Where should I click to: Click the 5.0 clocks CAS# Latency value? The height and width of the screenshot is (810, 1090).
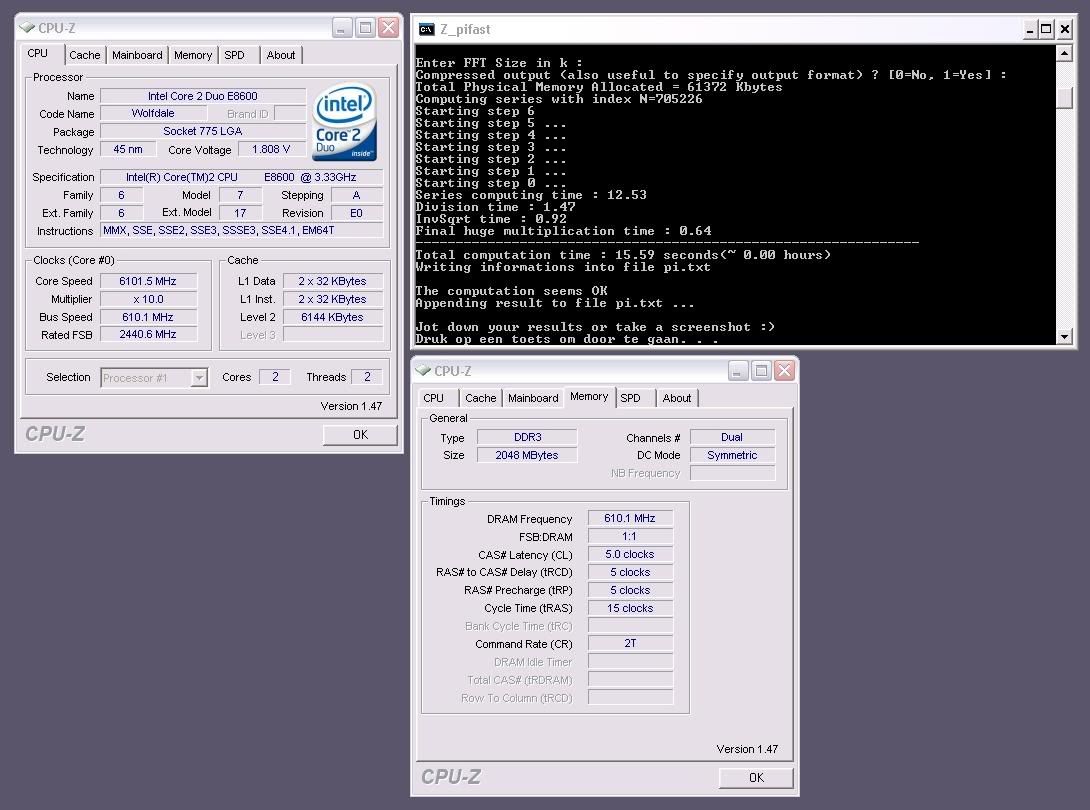630,554
